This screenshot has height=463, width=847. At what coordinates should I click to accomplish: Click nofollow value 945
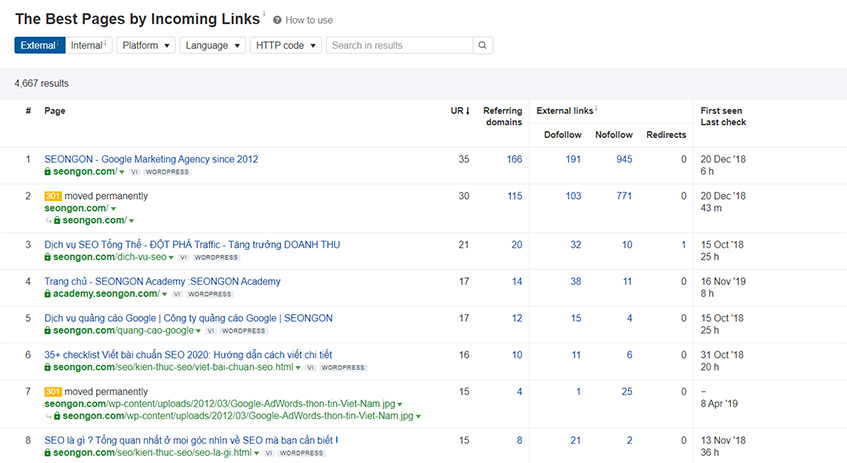[624, 159]
